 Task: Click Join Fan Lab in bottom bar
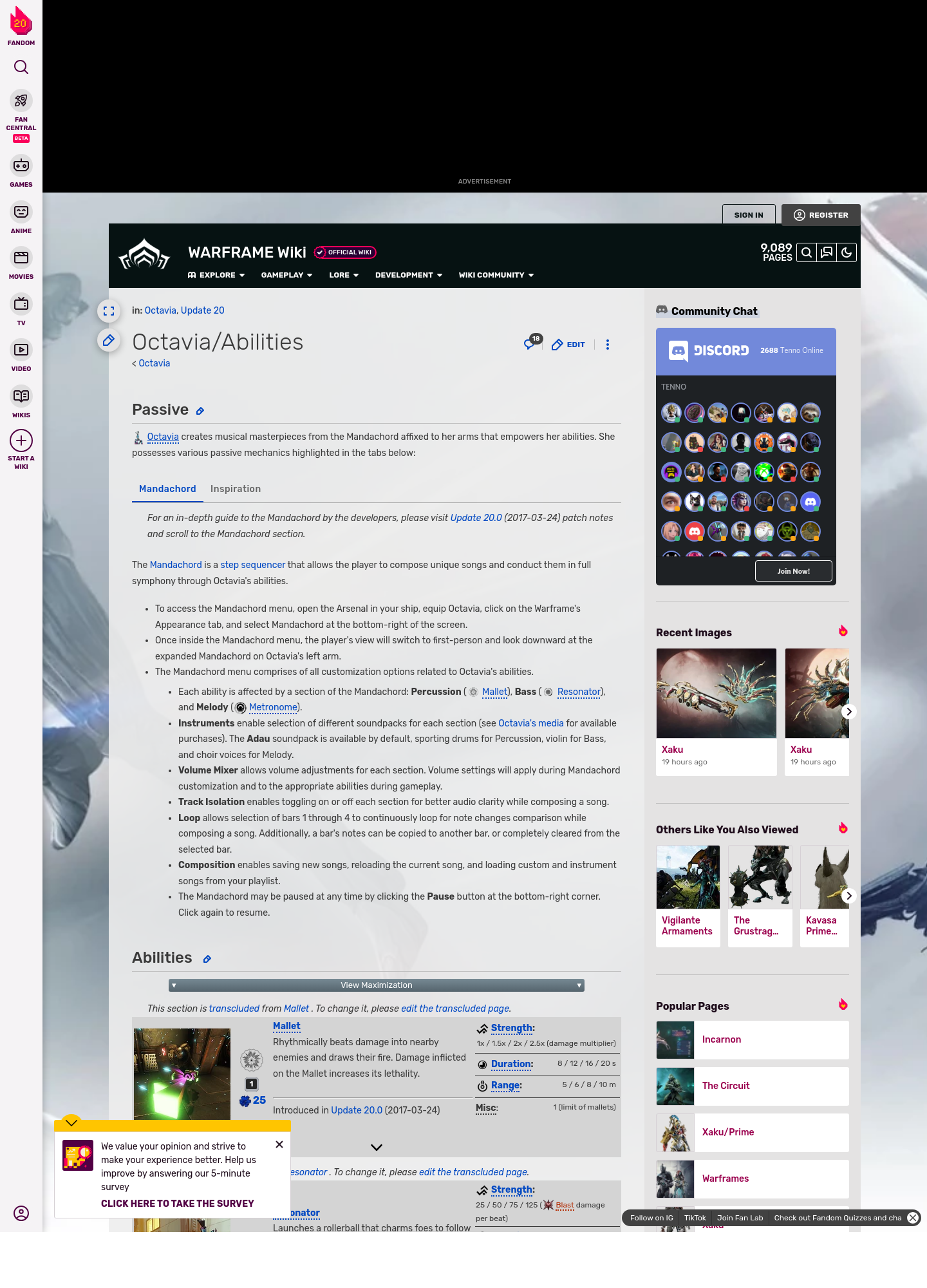point(740,1218)
